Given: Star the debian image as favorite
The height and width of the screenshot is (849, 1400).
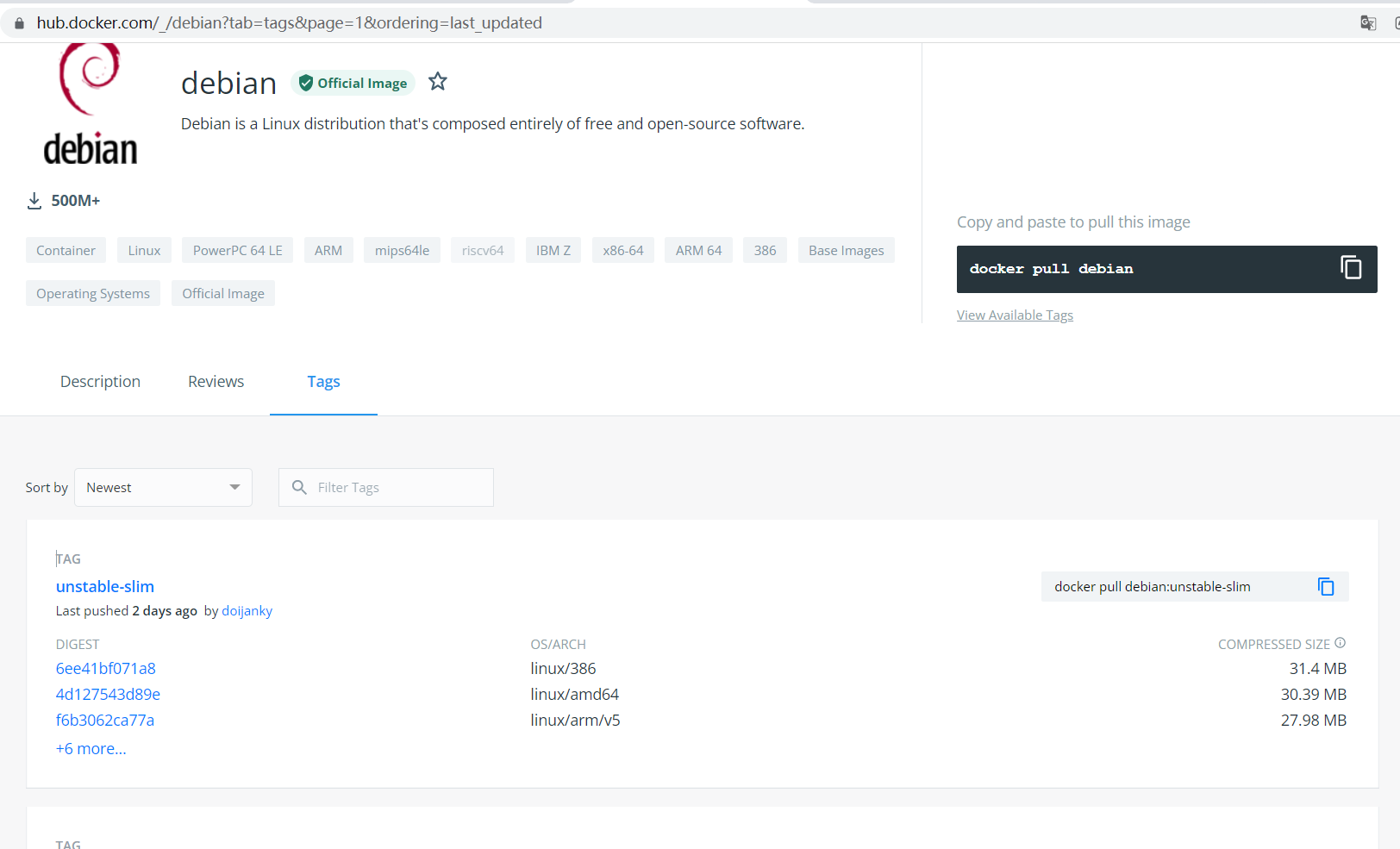Looking at the screenshot, I should coord(438,81).
